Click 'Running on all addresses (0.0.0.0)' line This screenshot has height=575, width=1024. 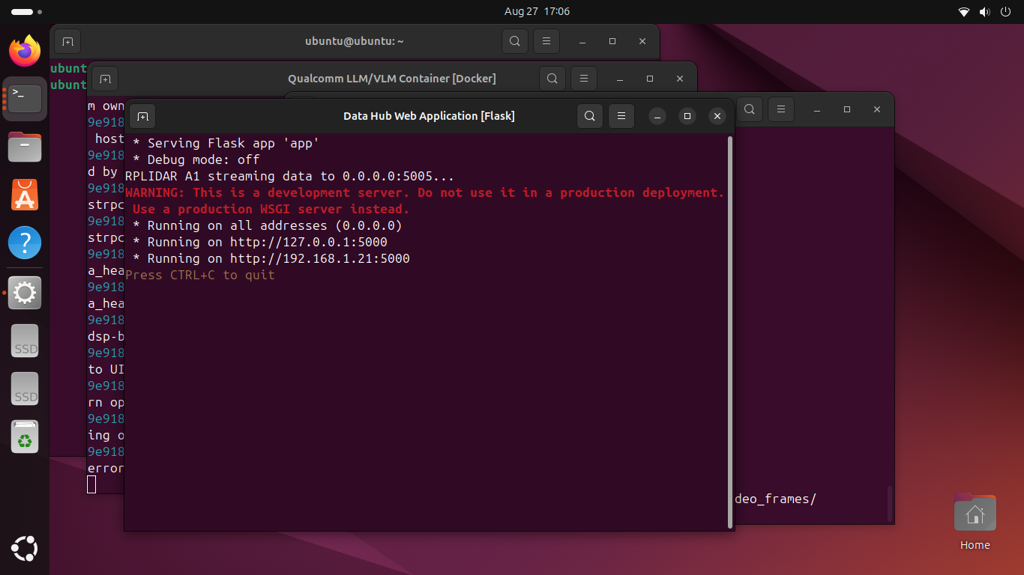coord(267,225)
